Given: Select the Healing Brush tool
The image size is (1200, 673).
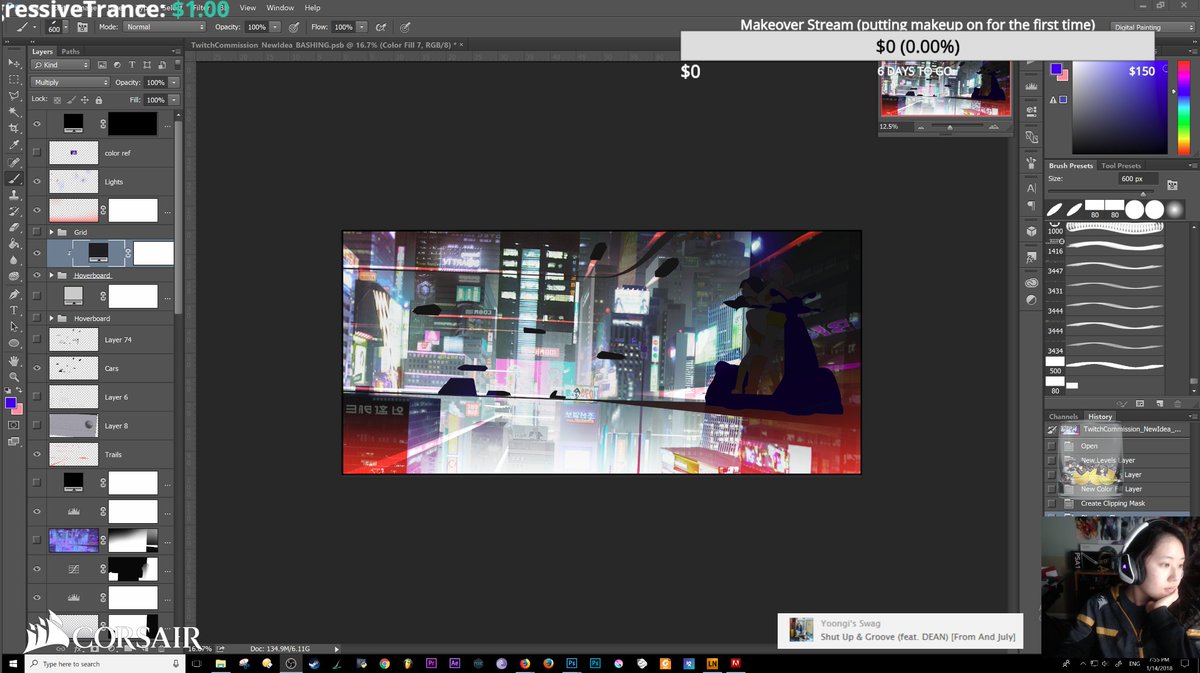Looking at the screenshot, I should 14,162.
